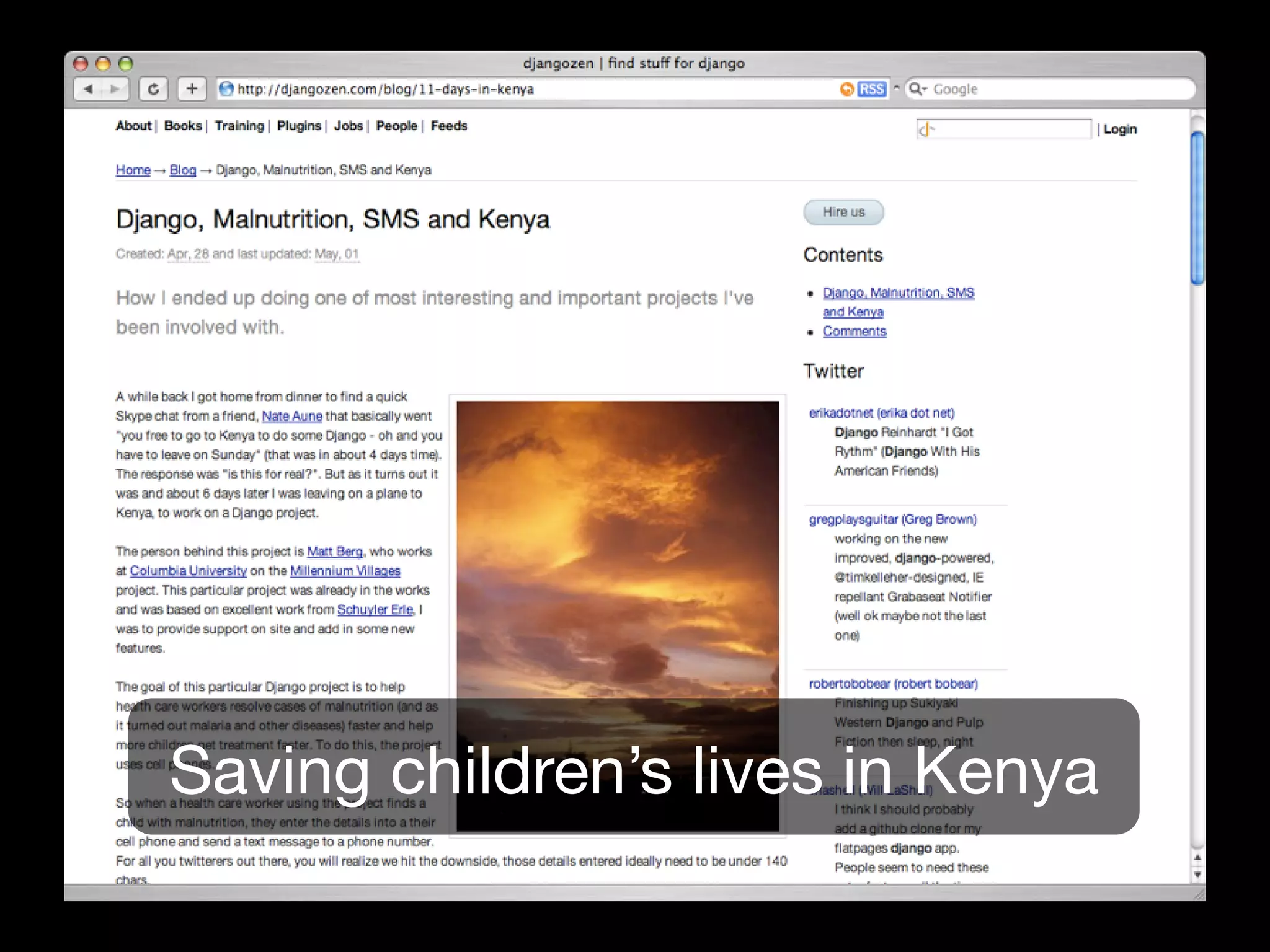This screenshot has width=1270, height=952.
Task: Jump to Comments in Contents list
Action: (x=855, y=332)
